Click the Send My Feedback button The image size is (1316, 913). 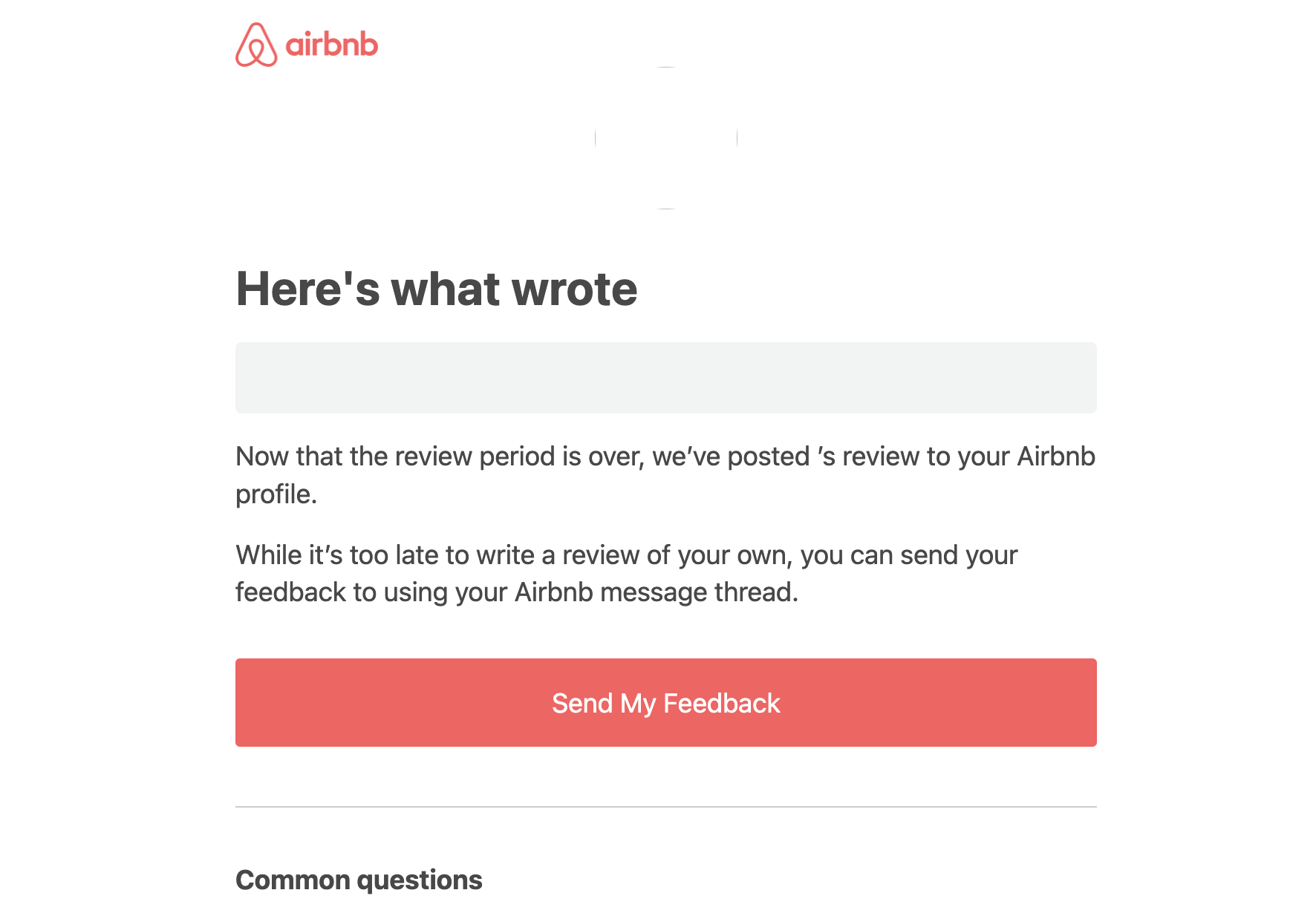(x=666, y=702)
